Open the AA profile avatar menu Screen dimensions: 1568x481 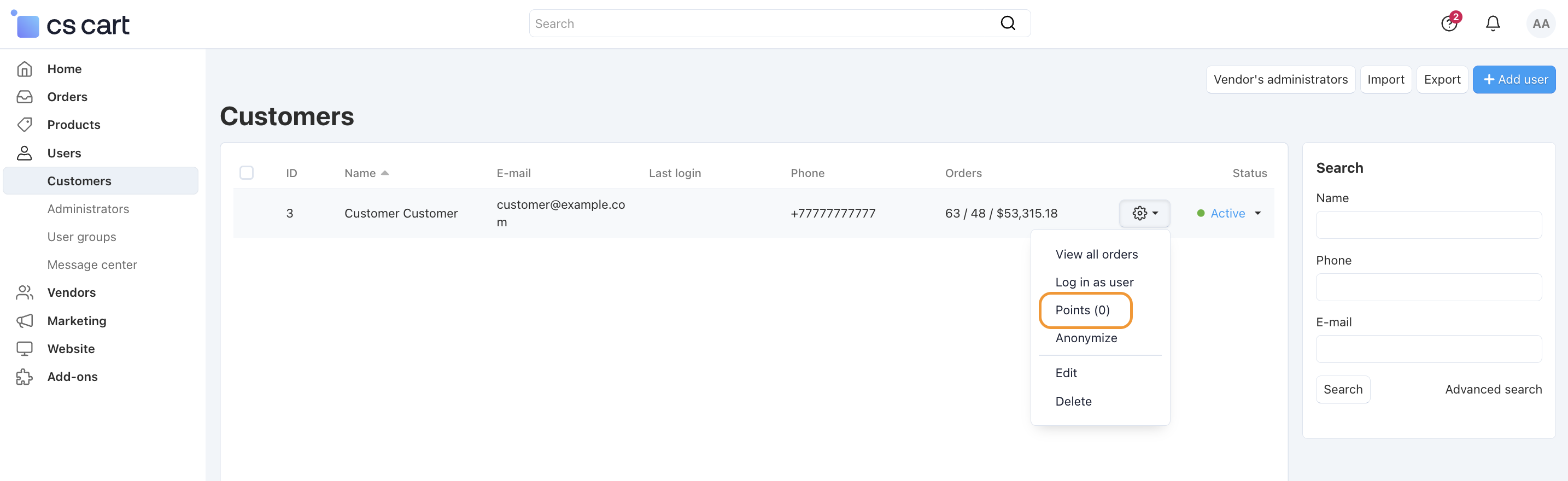[x=1541, y=24]
